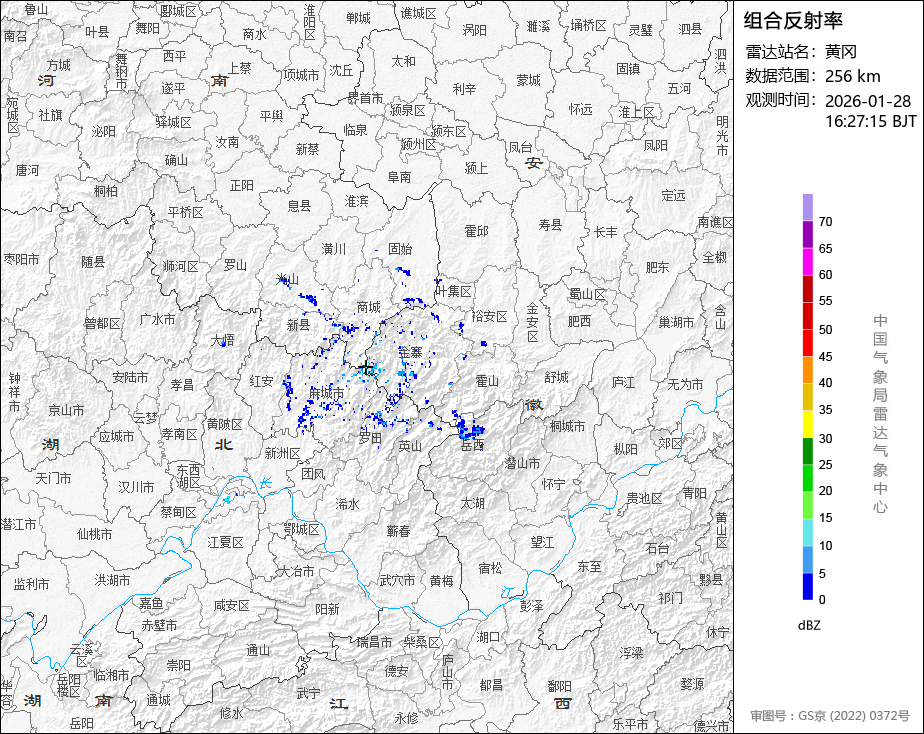Click the '浠水' label
The height and width of the screenshot is (734, 924).
(347, 504)
